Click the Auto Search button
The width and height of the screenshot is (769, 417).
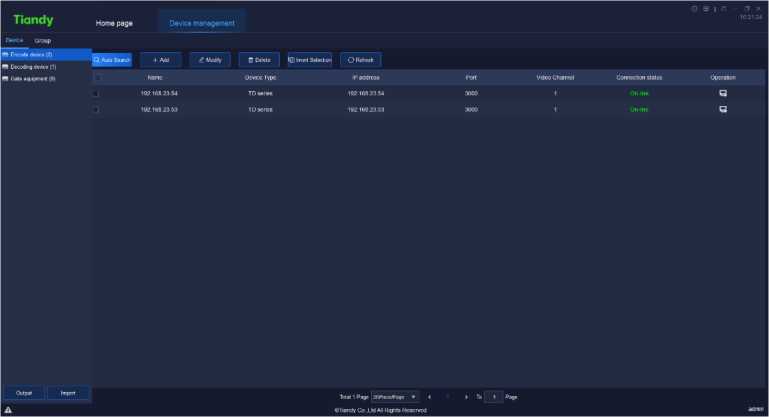112,60
